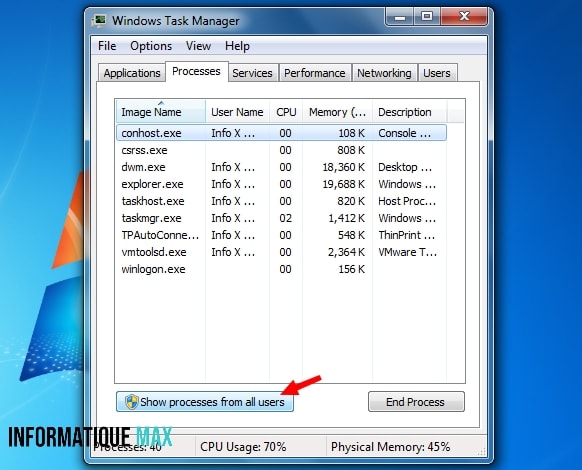Click Physical Memory: 45% in status bar
The height and width of the screenshot is (470, 582).
click(x=390, y=447)
